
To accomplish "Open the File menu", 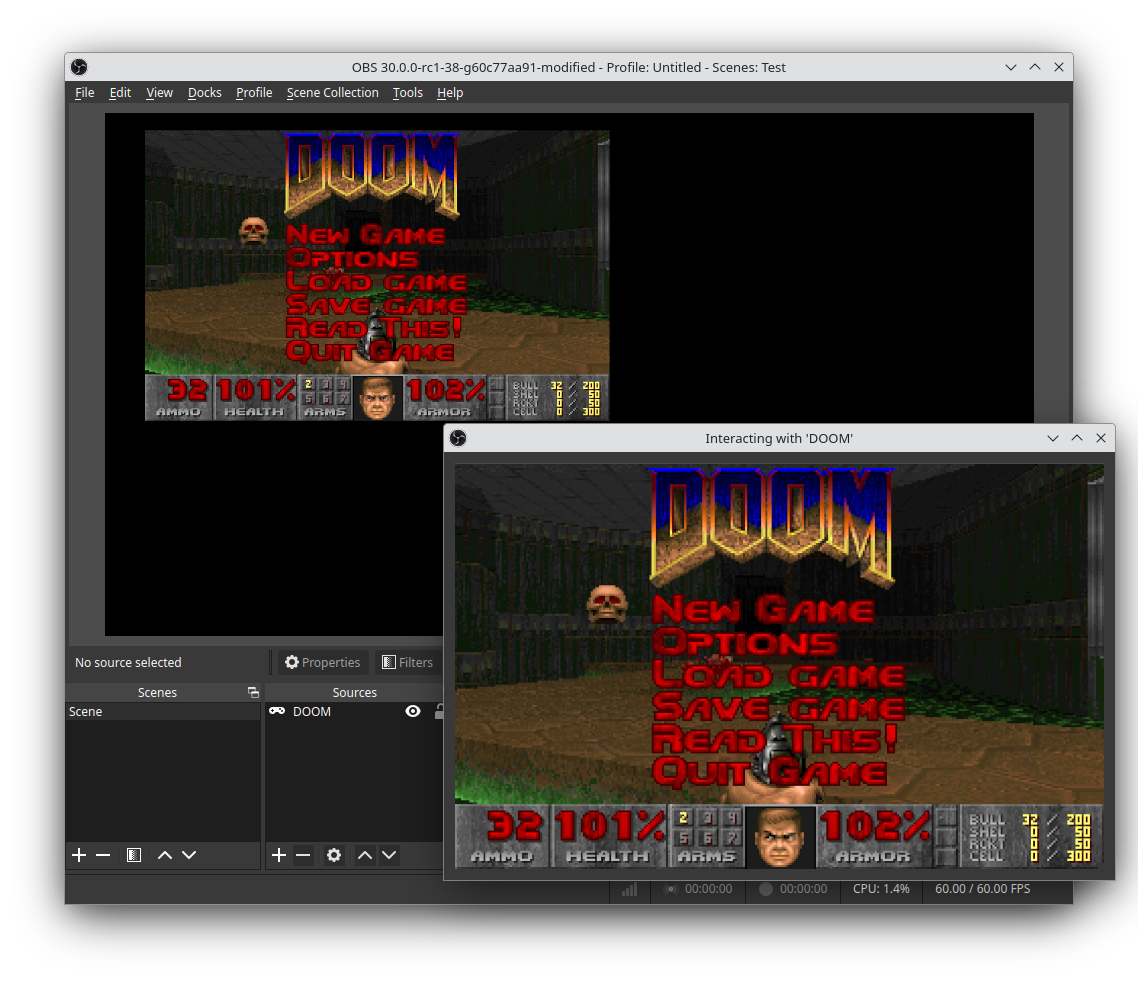I will click(x=84, y=93).
